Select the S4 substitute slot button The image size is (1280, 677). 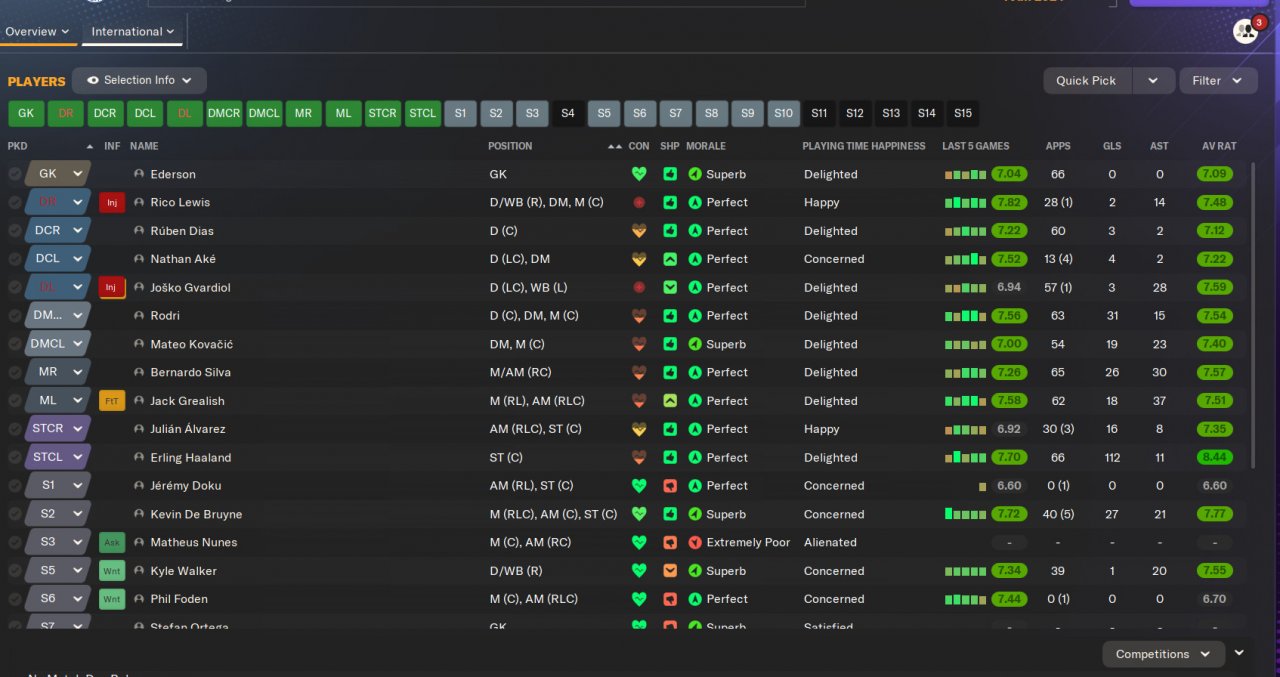point(568,113)
